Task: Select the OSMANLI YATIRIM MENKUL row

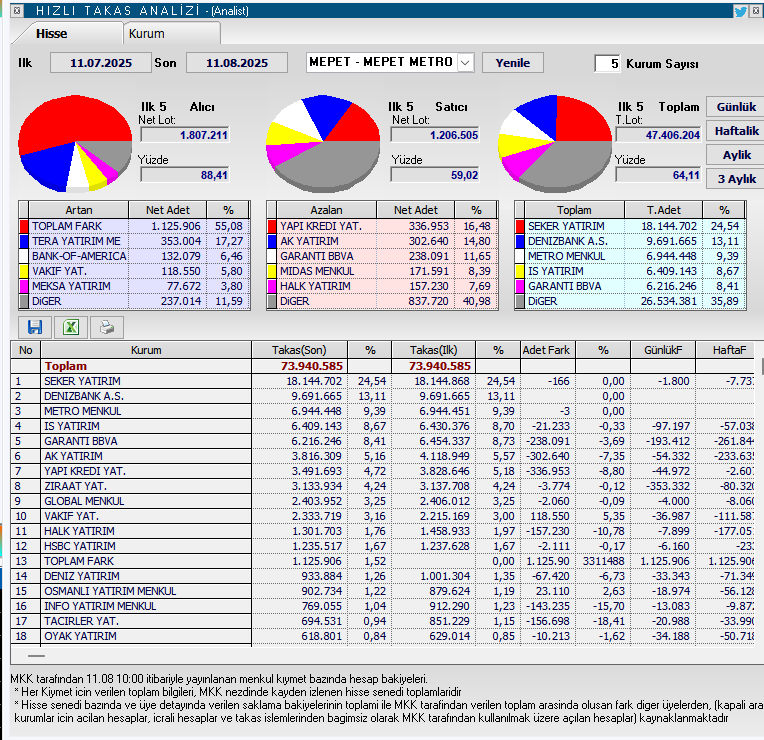Action: pos(382,591)
